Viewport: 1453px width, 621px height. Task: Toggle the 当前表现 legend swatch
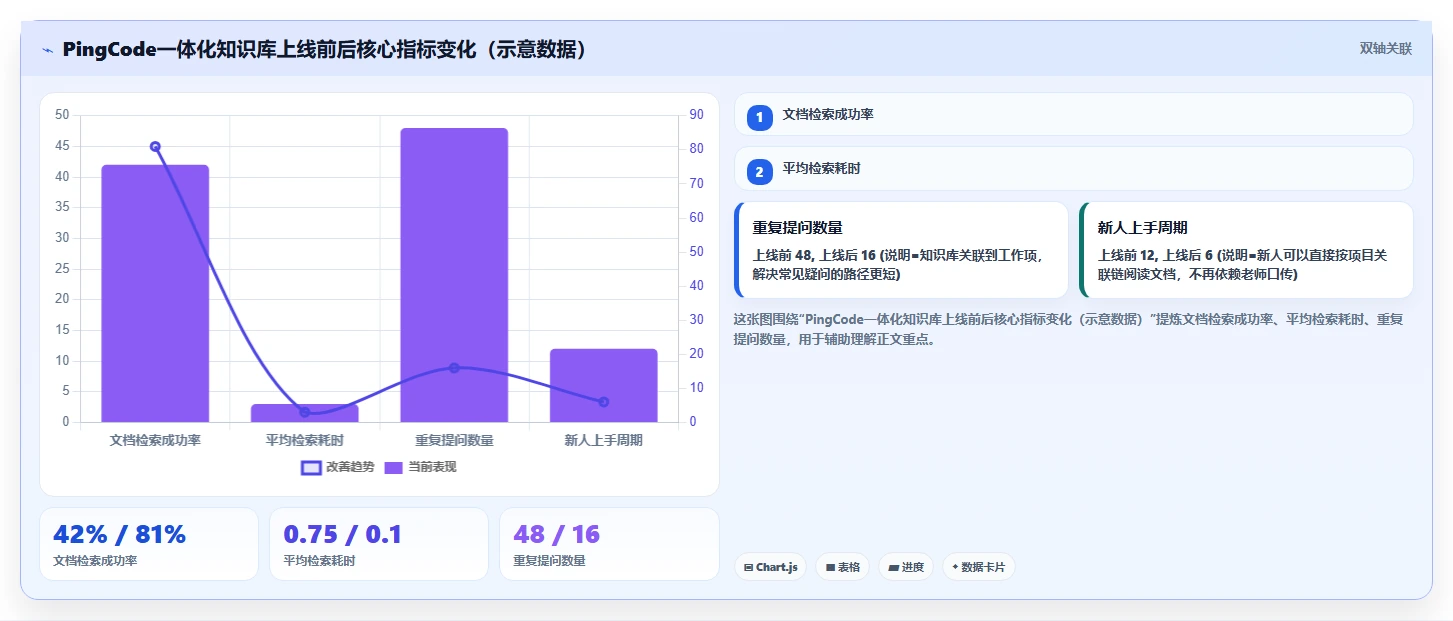(x=394, y=467)
